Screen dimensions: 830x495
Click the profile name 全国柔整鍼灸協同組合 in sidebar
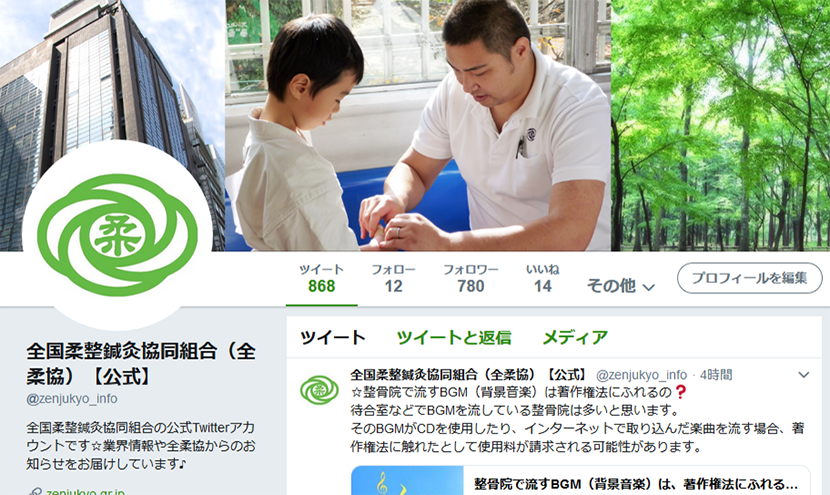[141, 363]
